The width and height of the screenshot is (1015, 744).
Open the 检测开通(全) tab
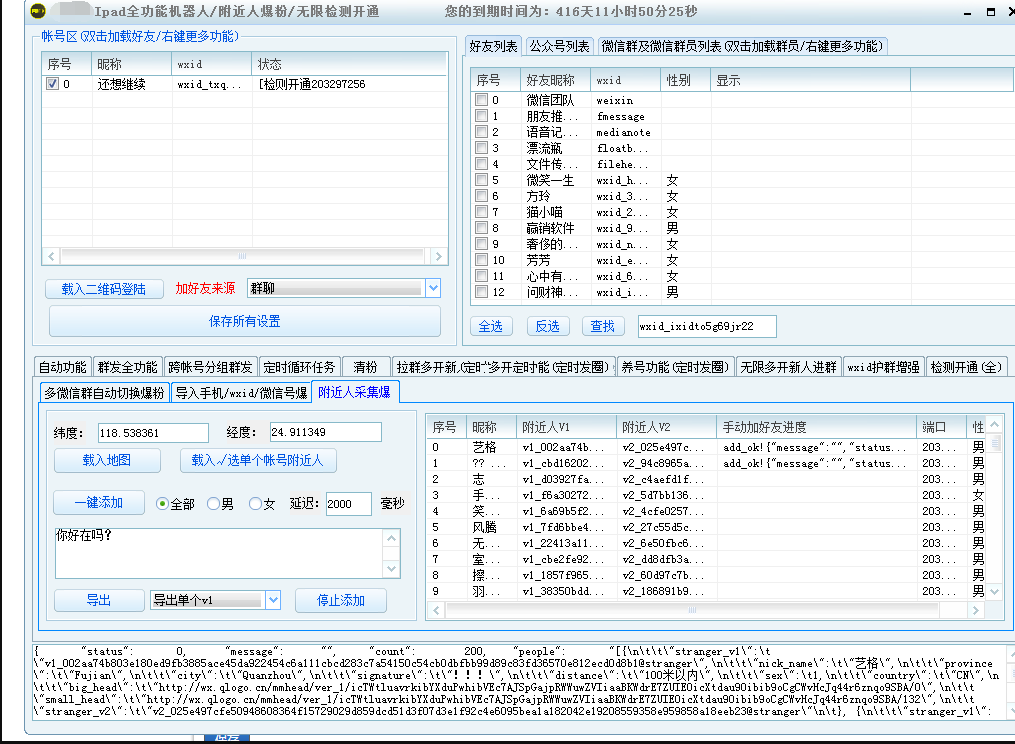[966, 367]
